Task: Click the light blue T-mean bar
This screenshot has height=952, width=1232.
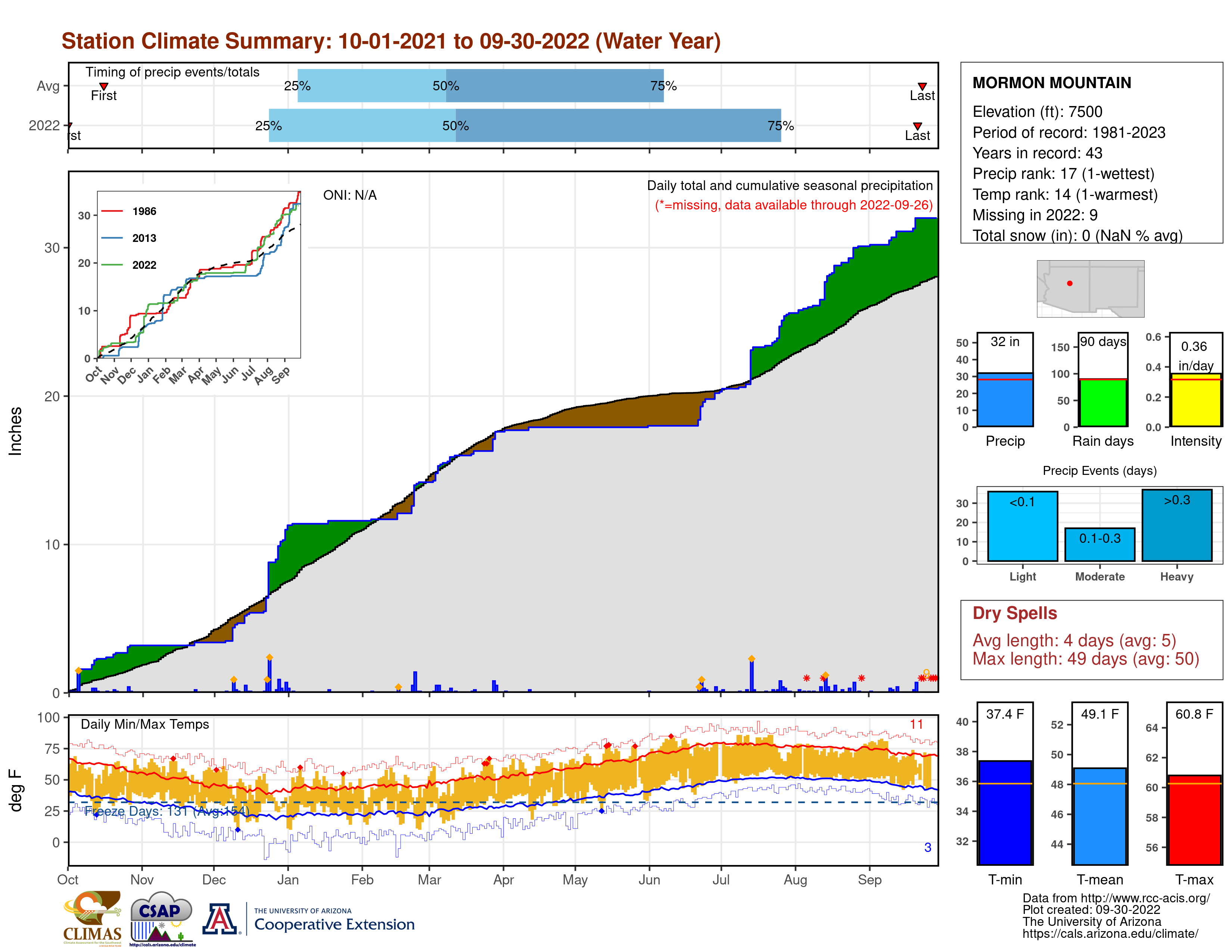Action: point(1099,816)
